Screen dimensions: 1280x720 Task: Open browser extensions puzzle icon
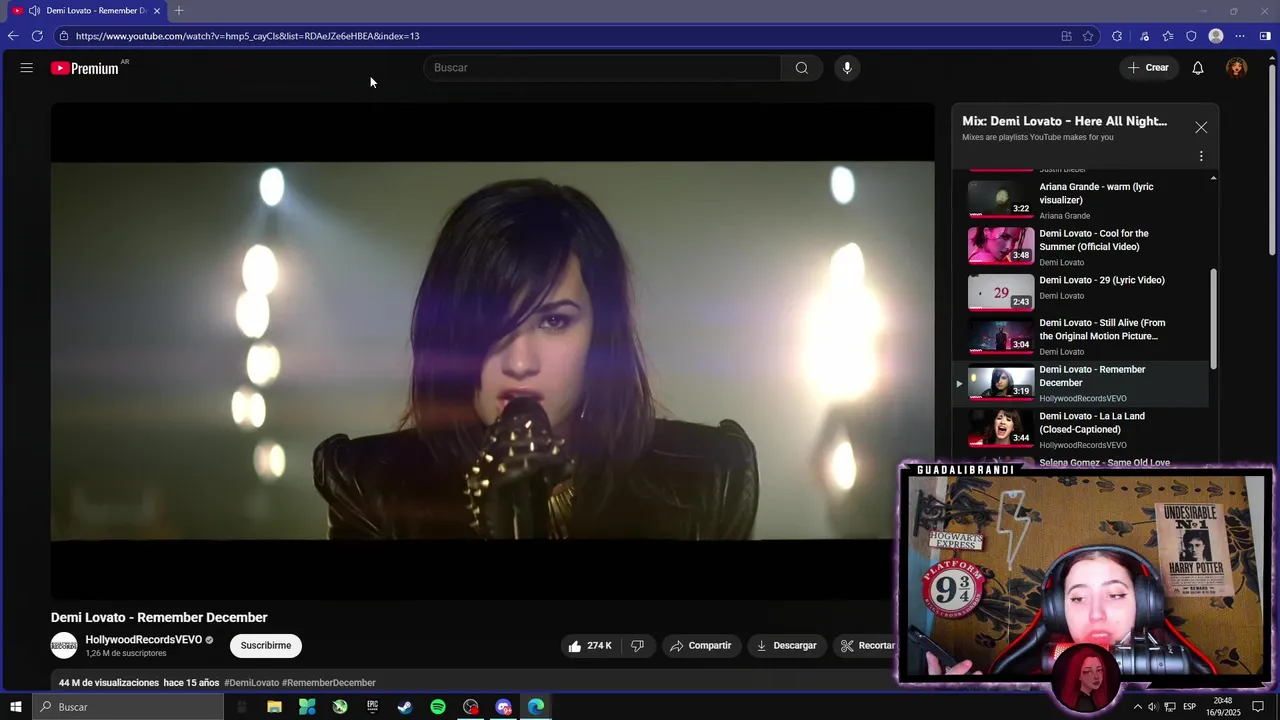(x=1117, y=36)
